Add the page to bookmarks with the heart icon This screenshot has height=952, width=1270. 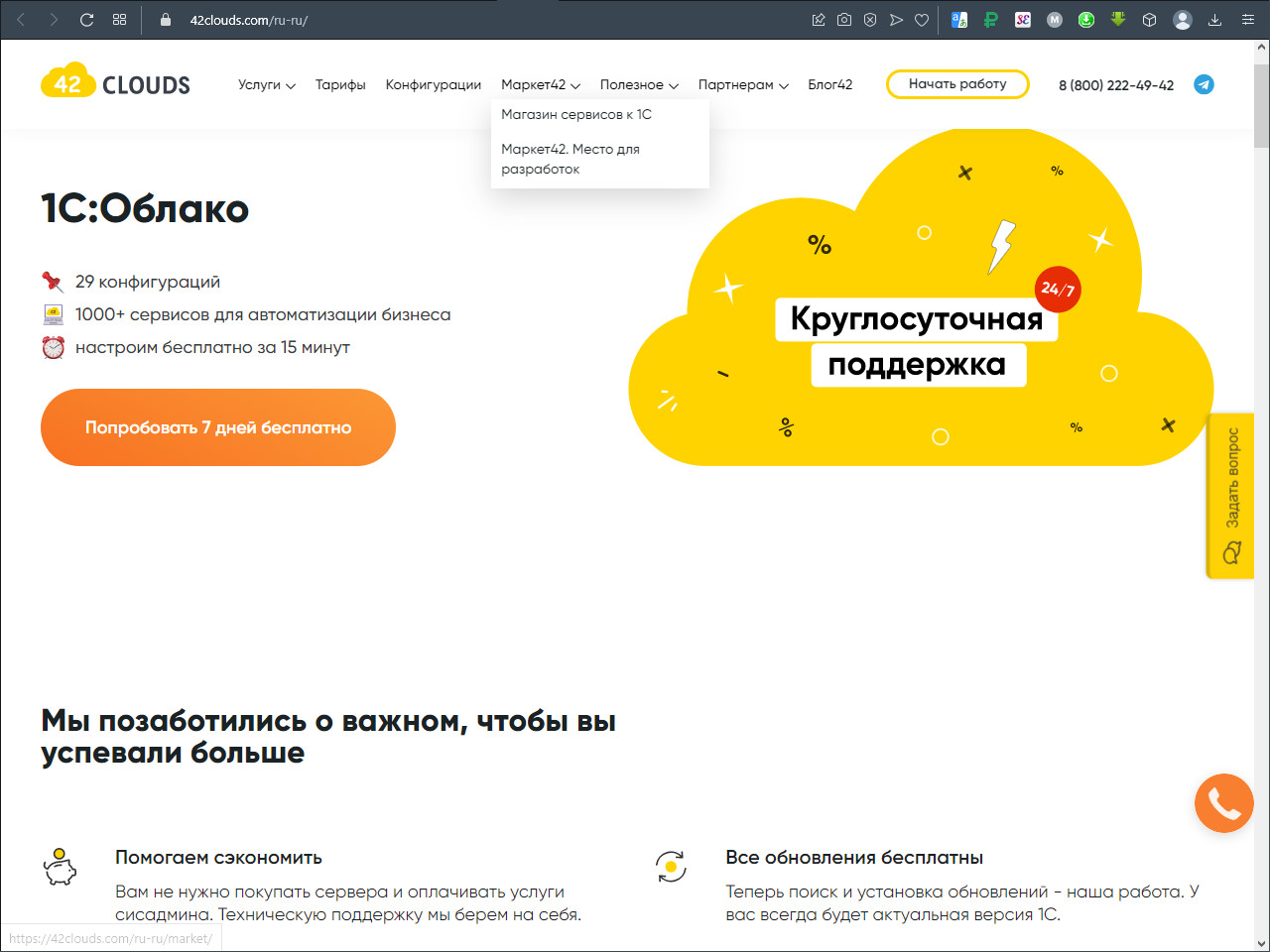tap(922, 20)
